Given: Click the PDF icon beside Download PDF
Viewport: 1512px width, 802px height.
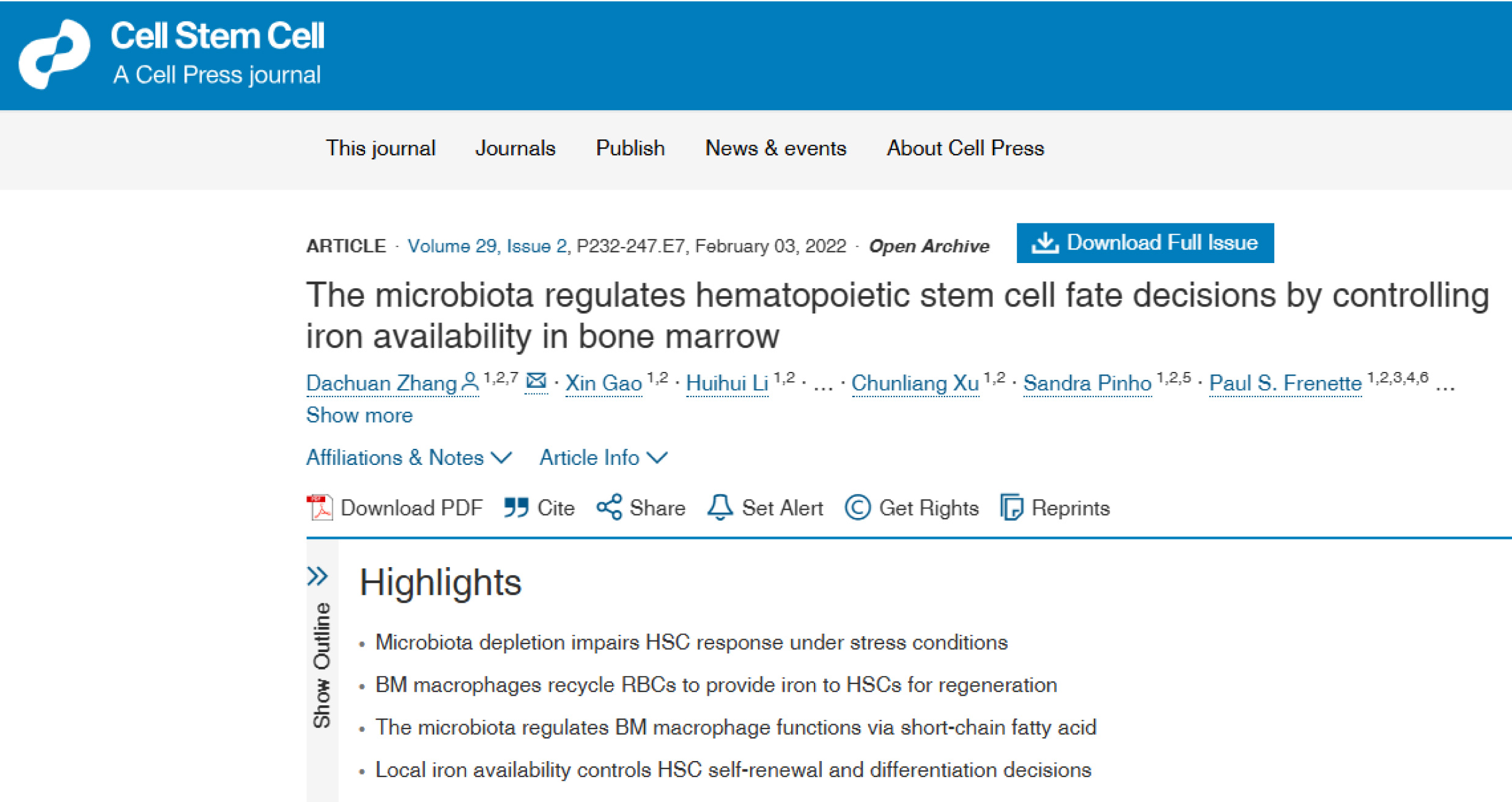Looking at the screenshot, I should click(319, 508).
